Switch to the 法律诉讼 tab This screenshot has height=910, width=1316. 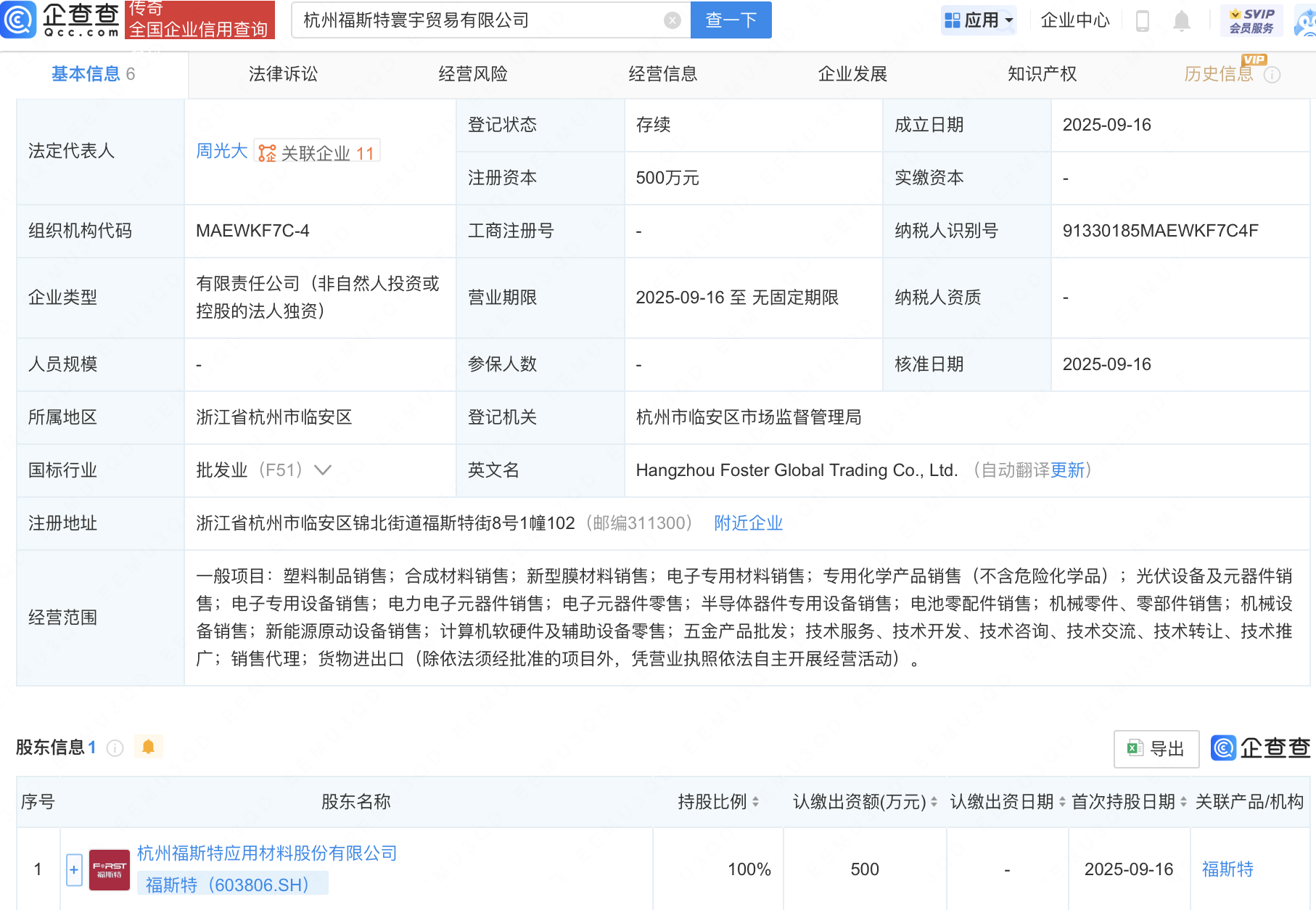(283, 74)
